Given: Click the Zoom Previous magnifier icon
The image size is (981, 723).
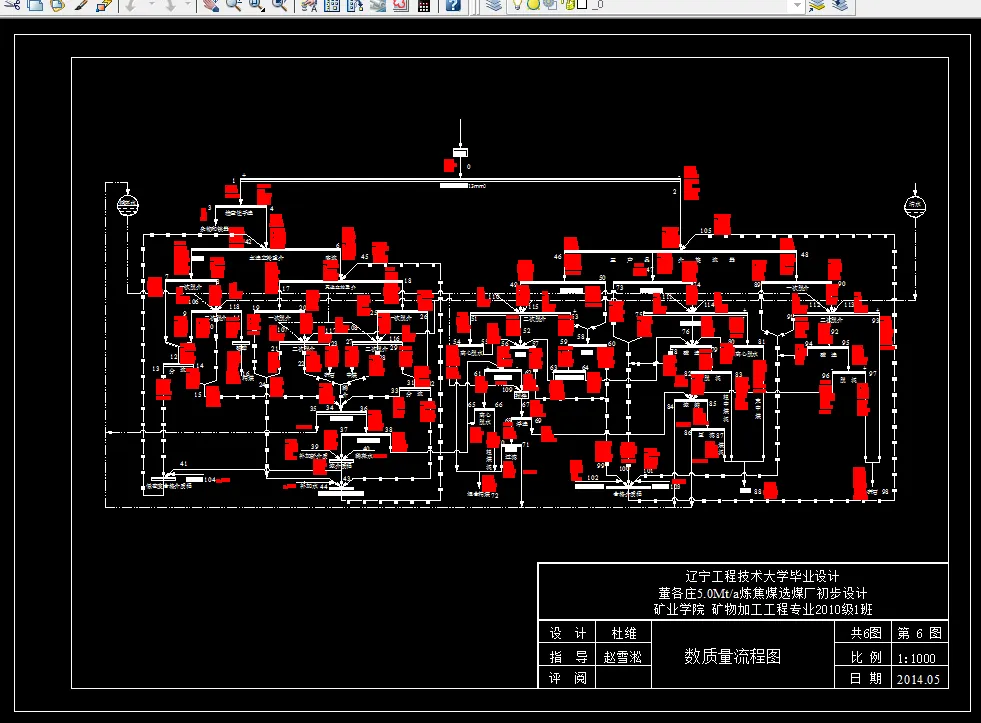Looking at the screenshot, I should point(280,5).
